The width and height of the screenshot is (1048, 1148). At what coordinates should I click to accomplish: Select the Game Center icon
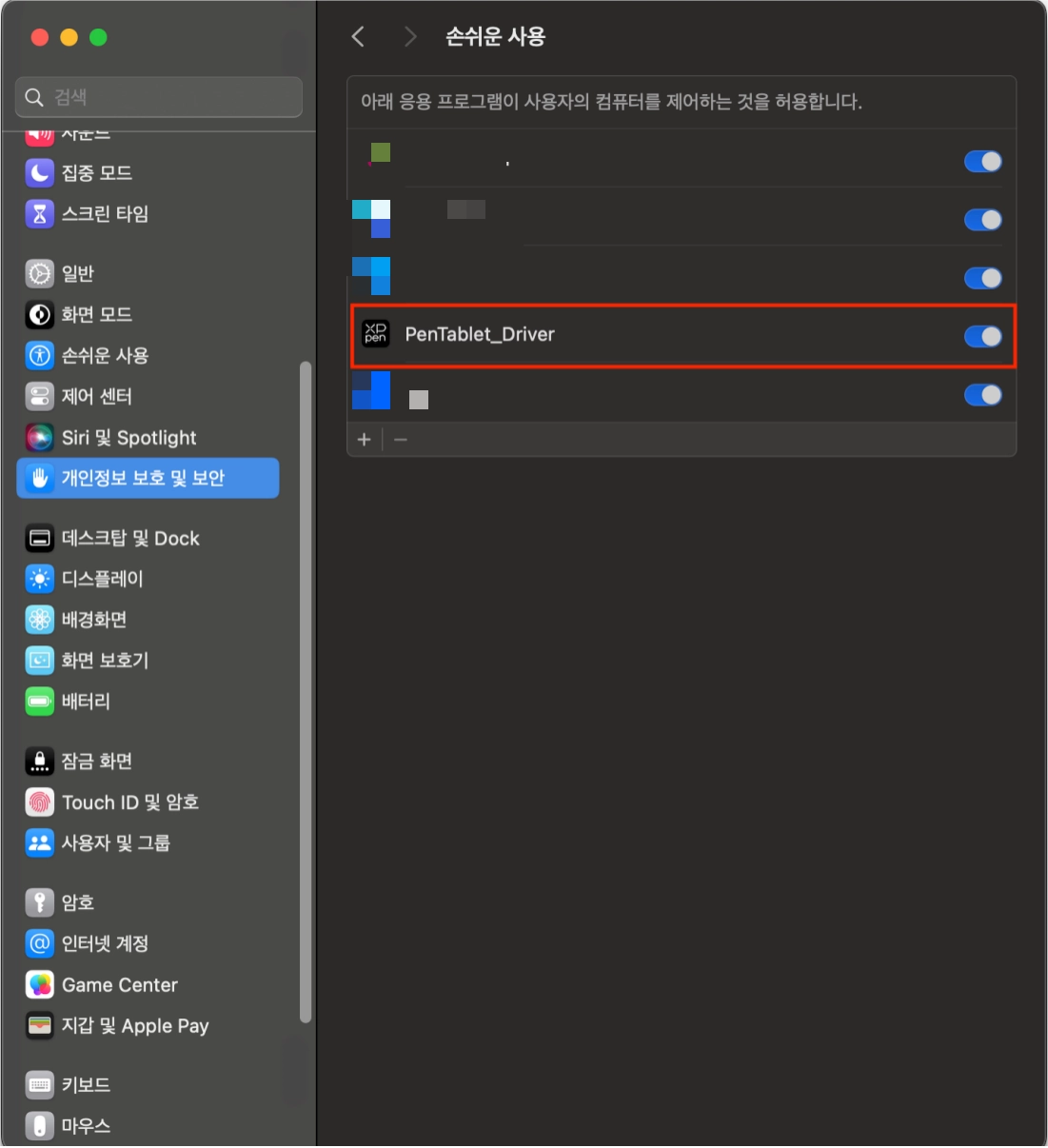(39, 984)
